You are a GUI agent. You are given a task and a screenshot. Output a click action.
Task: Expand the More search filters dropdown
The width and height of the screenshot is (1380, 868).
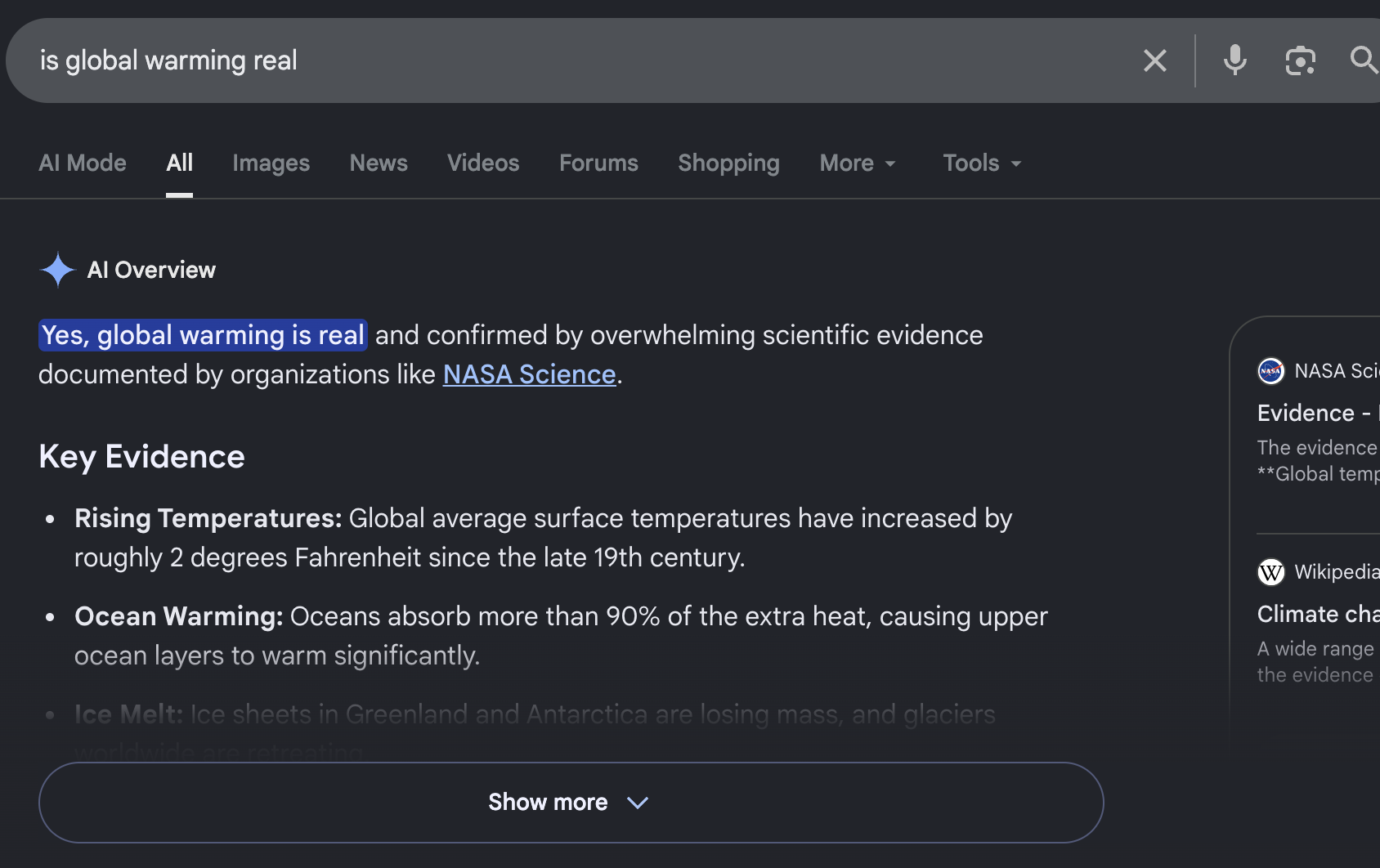pyautogui.click(x=858, y=163)
